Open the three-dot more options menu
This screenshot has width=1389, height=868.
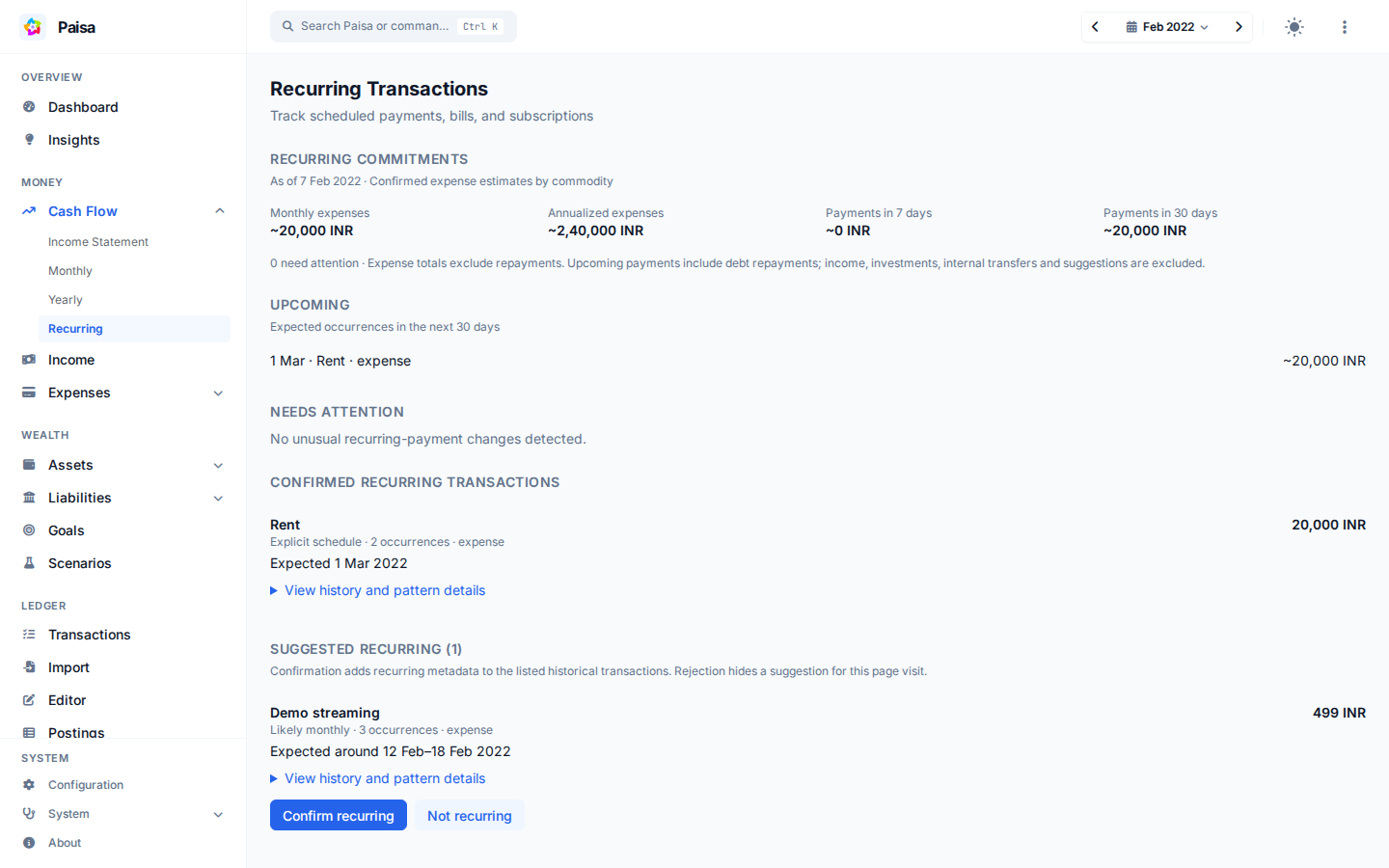point(1345,27)
